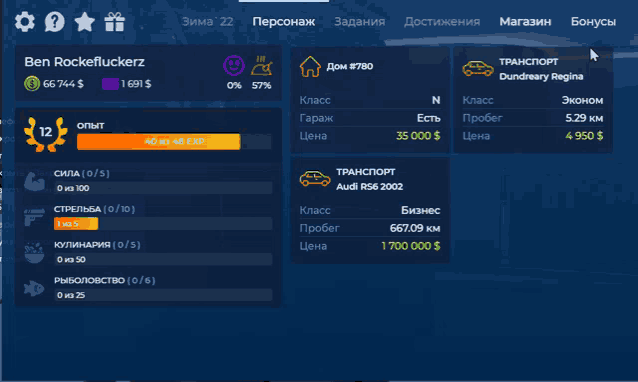Image resolution: width=638 pixels, height=382 pixels.
Task: Click the house class value N
Action: coord(436,100)
